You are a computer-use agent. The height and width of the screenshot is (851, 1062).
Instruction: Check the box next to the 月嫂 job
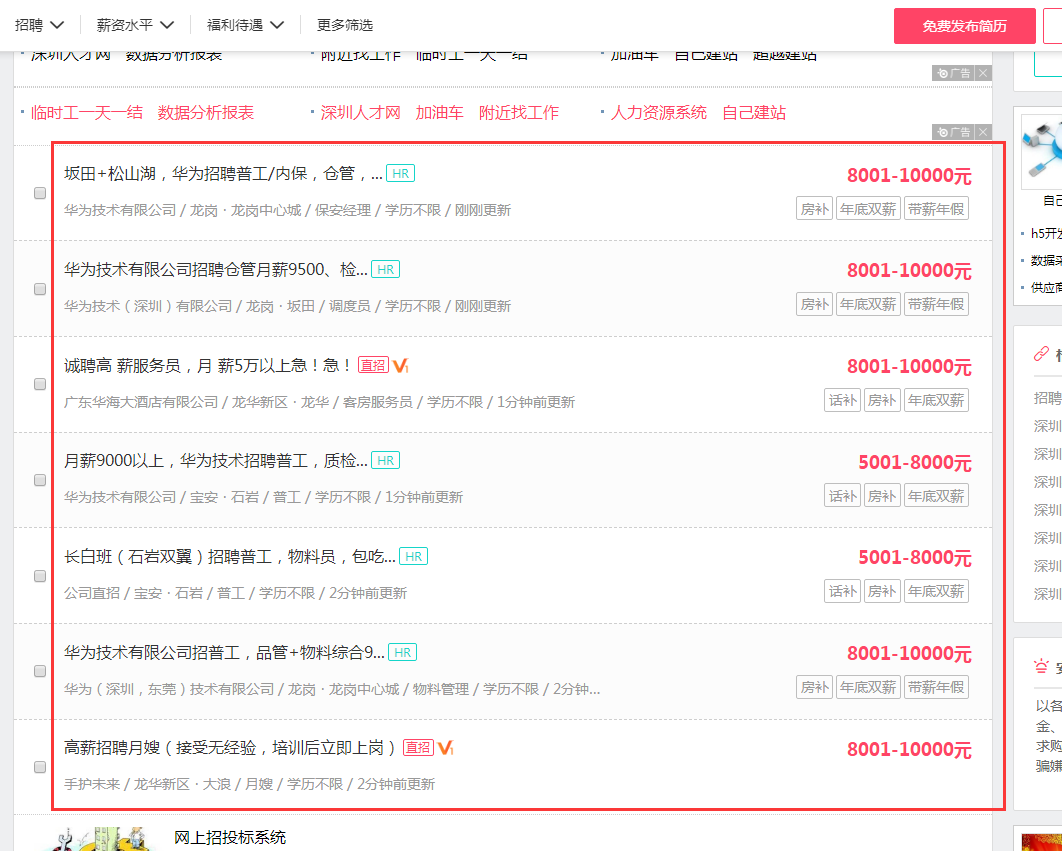coord(40,767)
